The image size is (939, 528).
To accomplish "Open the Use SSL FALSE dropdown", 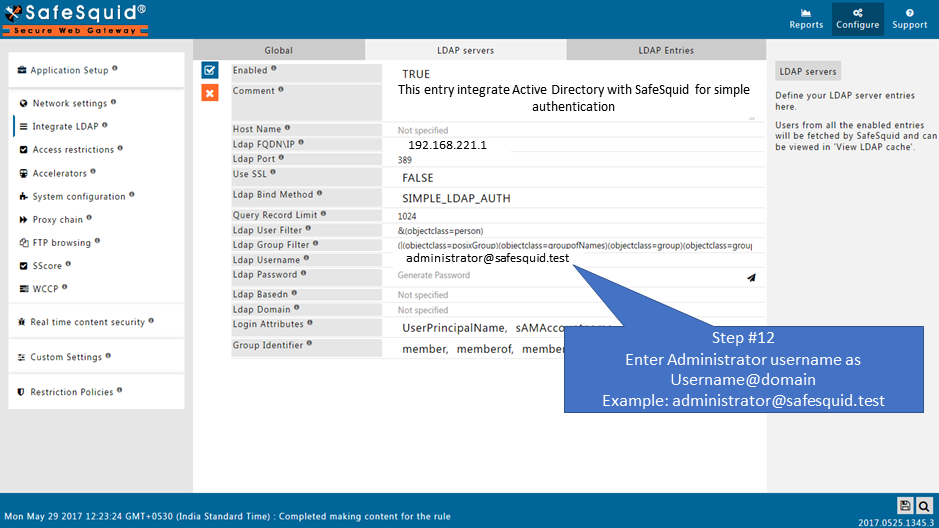I will coord(573,178).
